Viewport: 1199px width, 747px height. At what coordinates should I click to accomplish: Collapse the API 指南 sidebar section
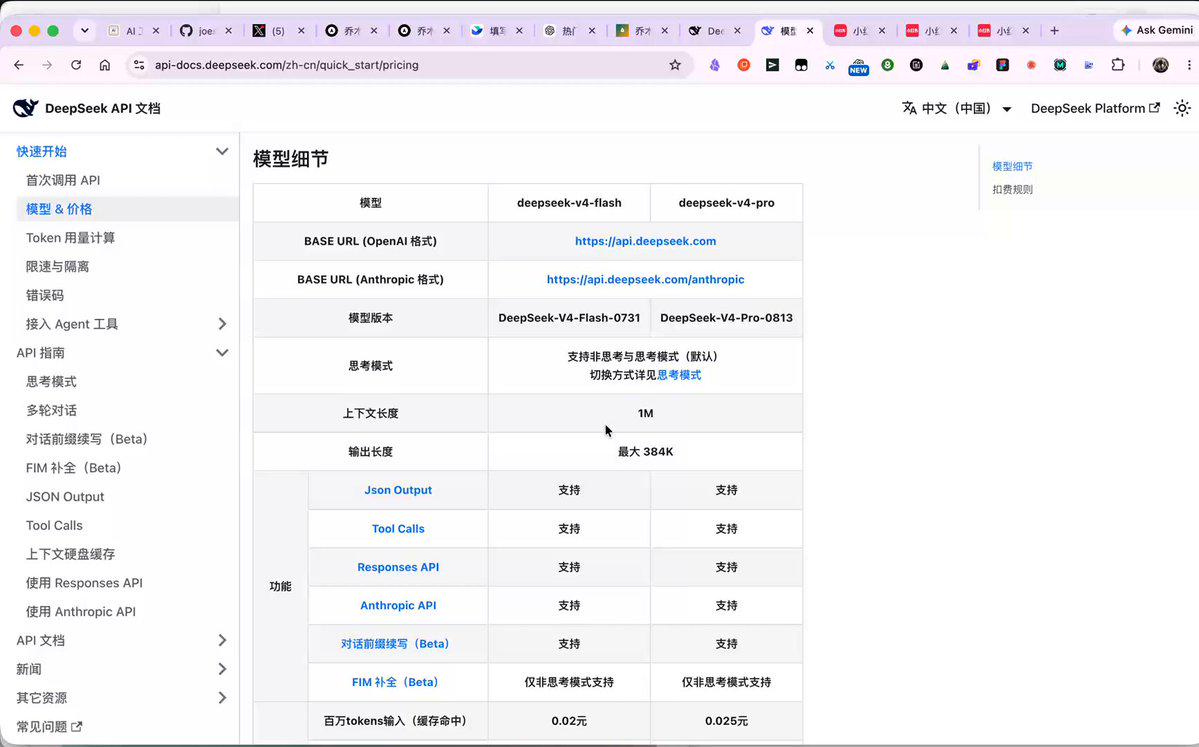(222, 352)
